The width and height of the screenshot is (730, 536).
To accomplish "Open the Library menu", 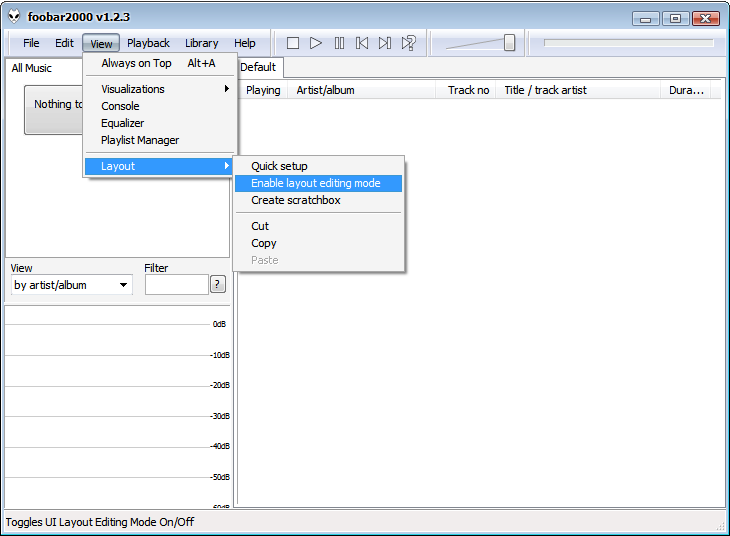I will (201, 43).
